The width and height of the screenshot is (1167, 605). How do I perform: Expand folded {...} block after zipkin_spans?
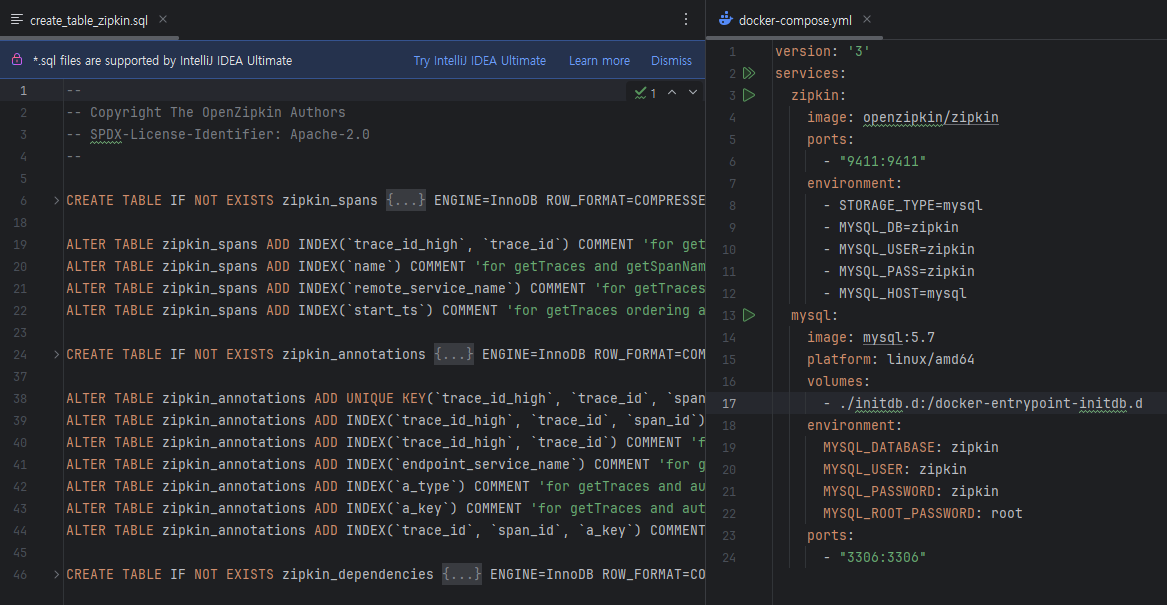click(x=406, y=200)
